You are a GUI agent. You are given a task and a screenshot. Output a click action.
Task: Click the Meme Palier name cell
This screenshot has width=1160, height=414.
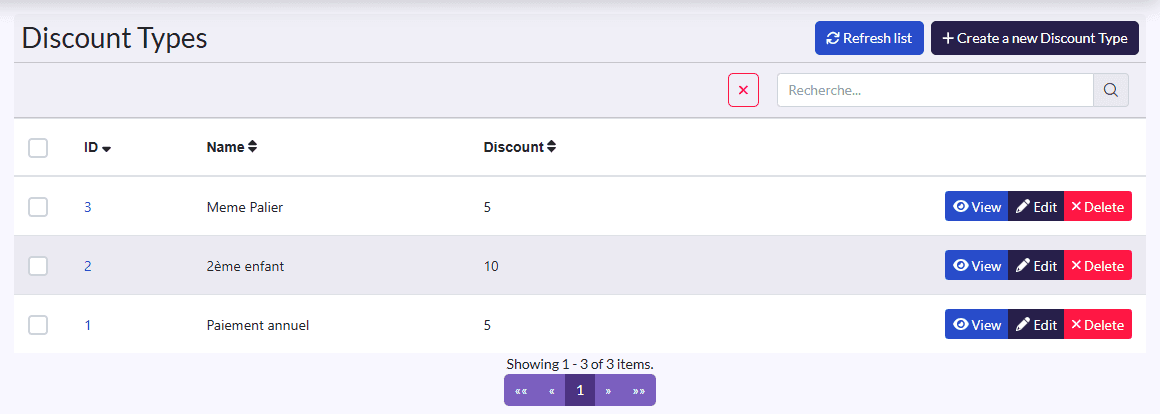245,208
